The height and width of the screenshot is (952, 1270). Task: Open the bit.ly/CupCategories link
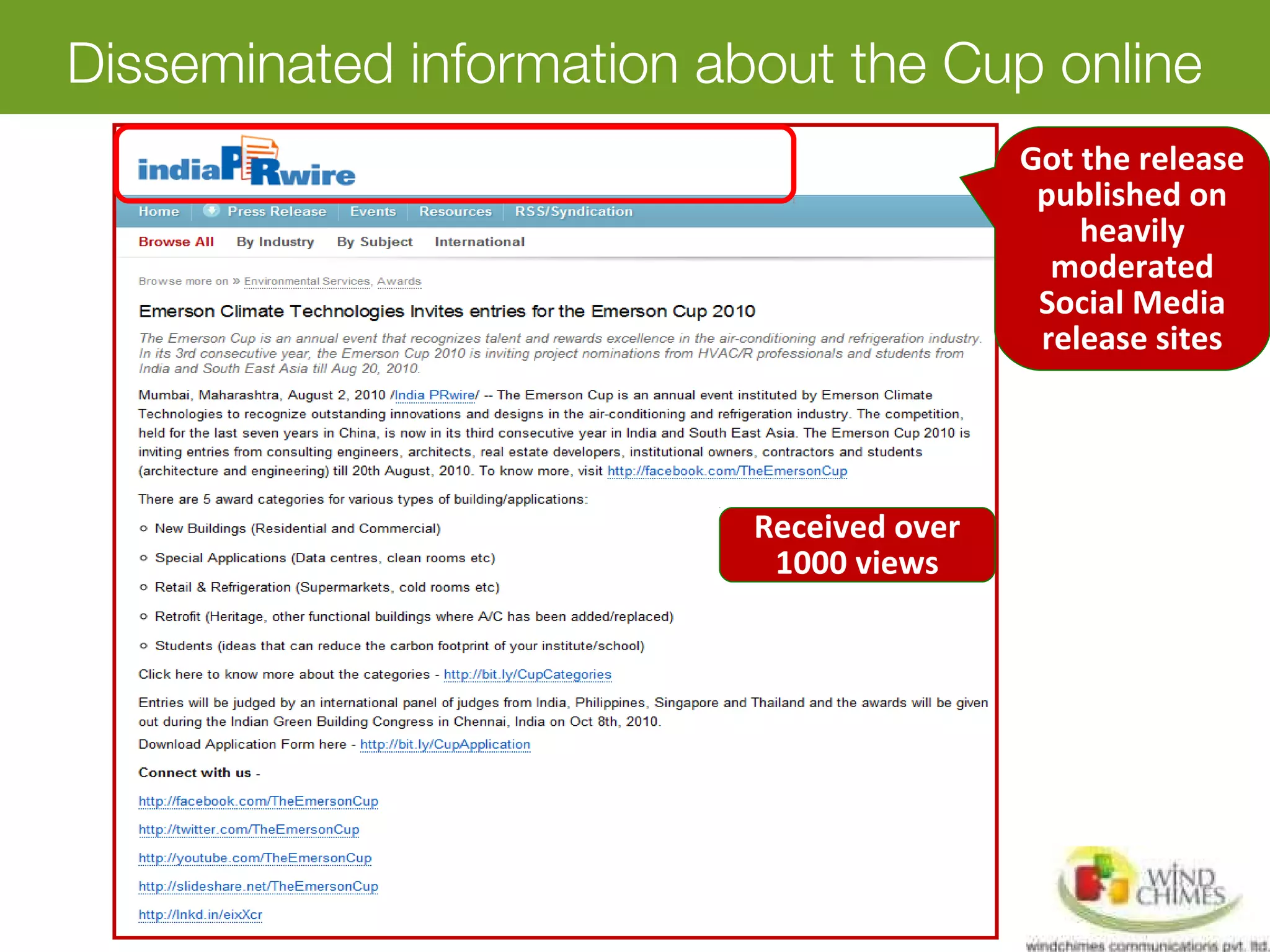527,674
